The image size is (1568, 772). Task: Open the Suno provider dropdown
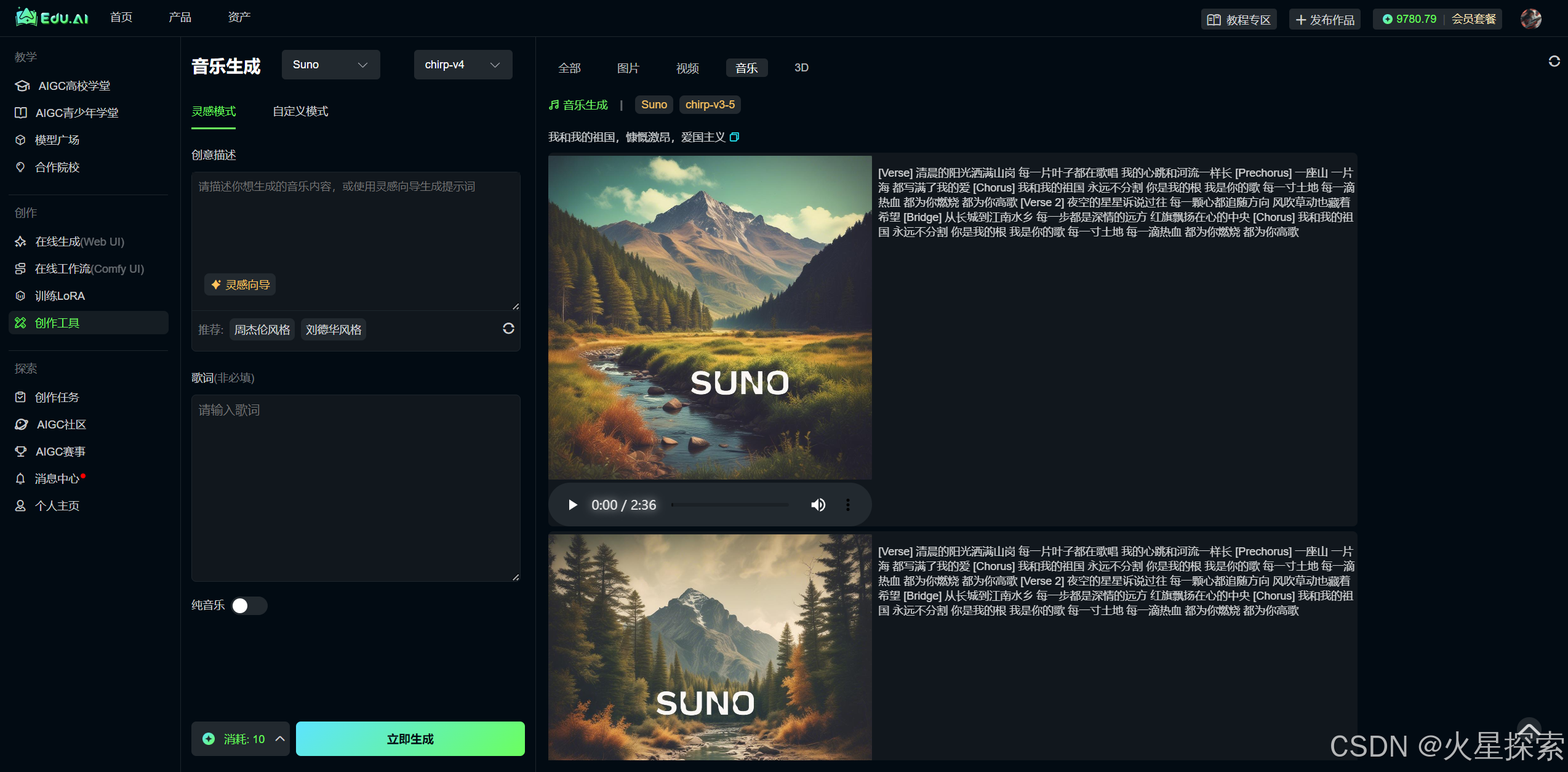point(330,65)
